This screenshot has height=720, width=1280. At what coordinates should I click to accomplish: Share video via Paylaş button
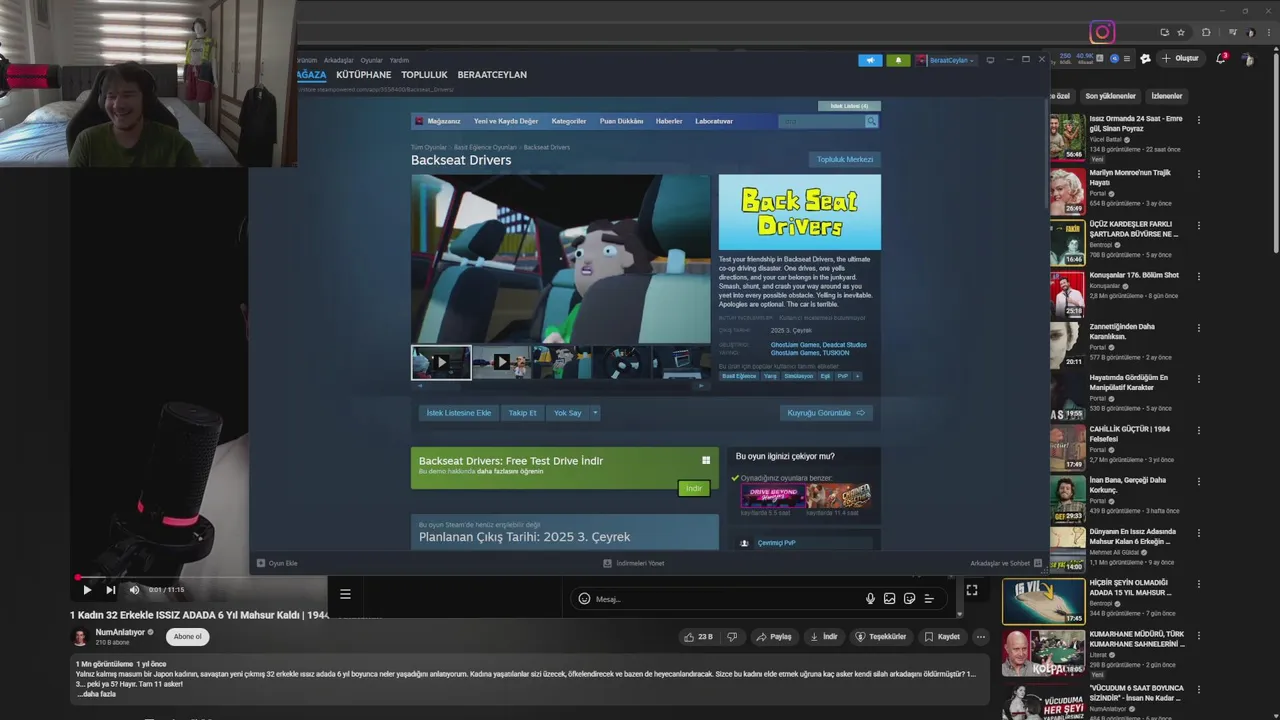[773, 637]
